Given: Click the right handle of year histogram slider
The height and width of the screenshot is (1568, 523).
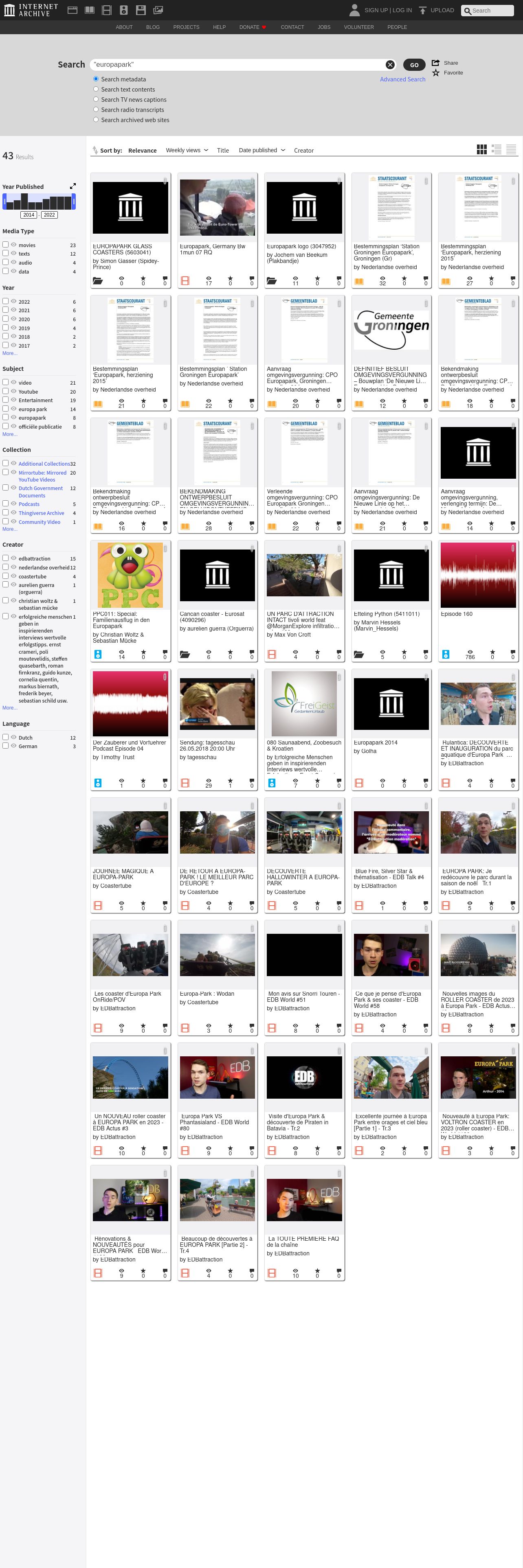Looking at the screenshot, I should click(x=74, y=201).
